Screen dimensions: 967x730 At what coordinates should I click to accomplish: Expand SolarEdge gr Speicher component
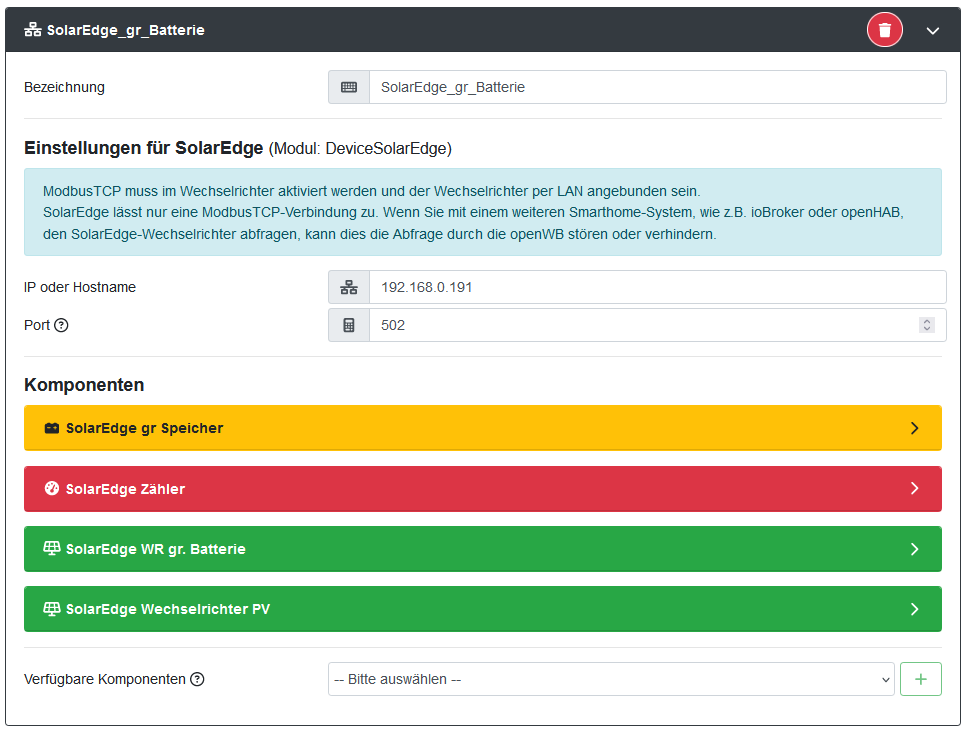482,428
